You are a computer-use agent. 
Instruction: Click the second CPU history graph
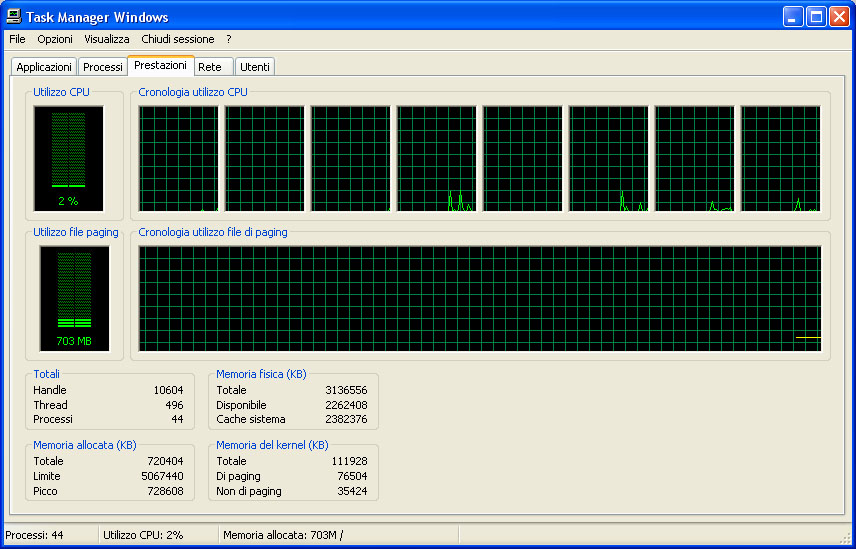264,158
